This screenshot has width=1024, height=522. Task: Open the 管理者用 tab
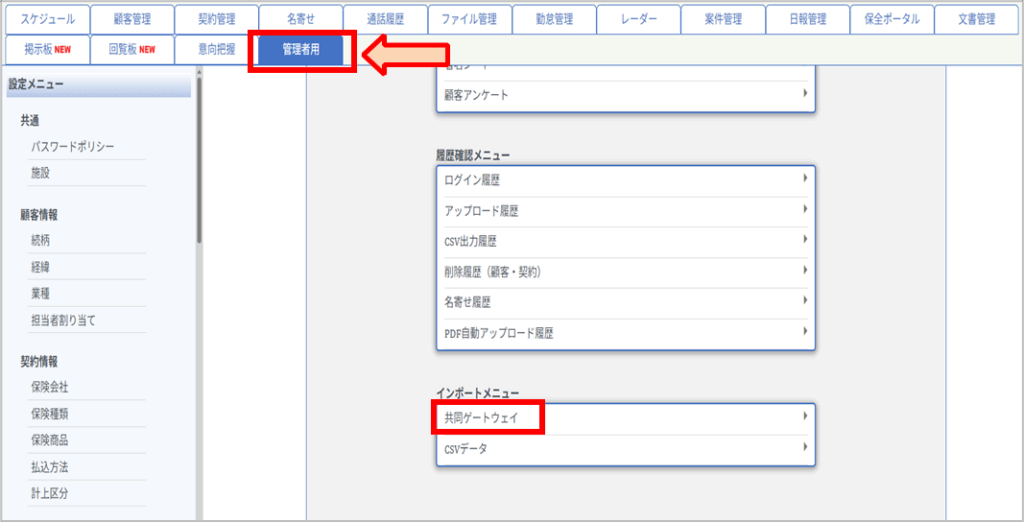tap(301, 49)
